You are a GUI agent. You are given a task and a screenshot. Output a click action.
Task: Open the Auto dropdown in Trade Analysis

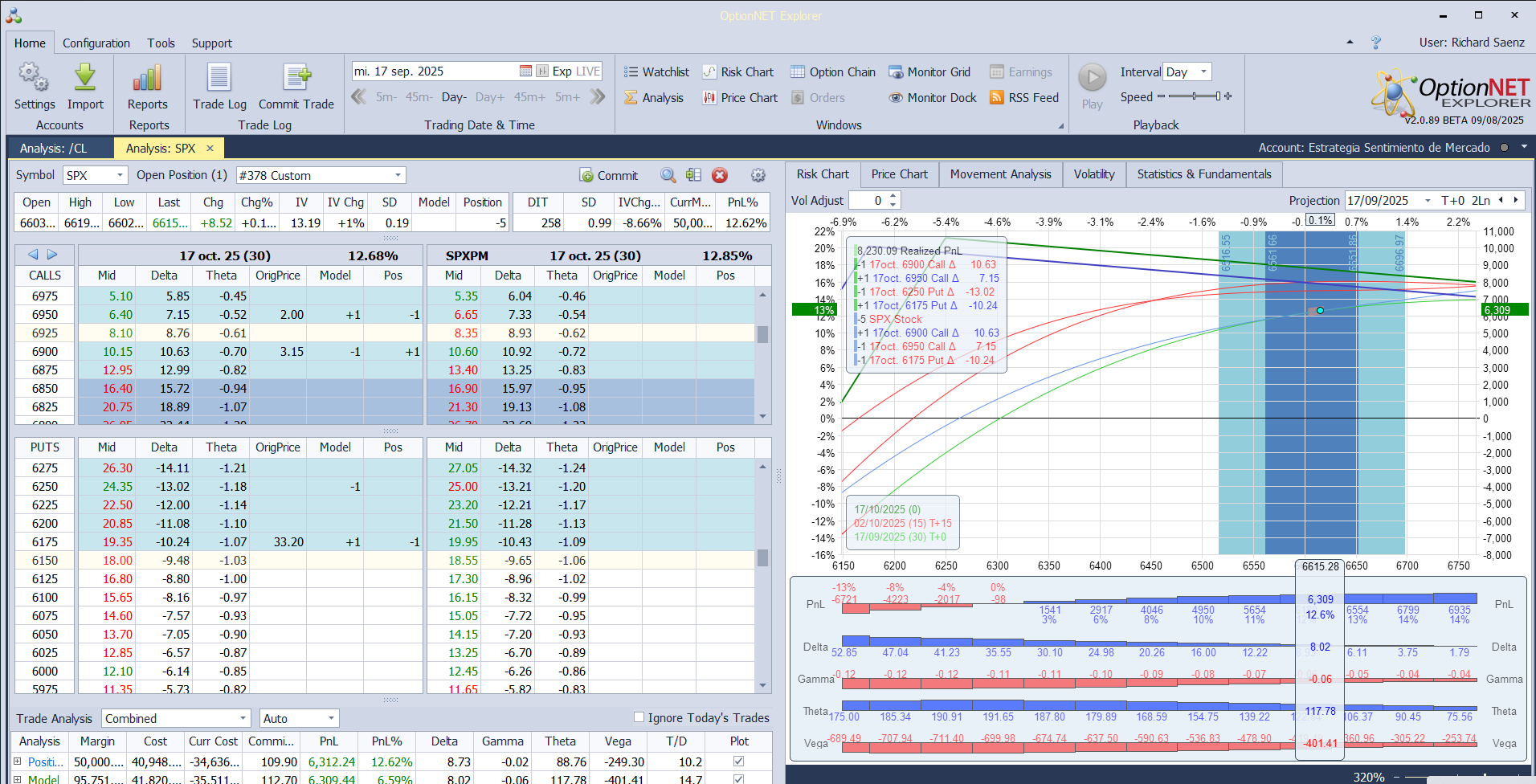coord(331,718)
